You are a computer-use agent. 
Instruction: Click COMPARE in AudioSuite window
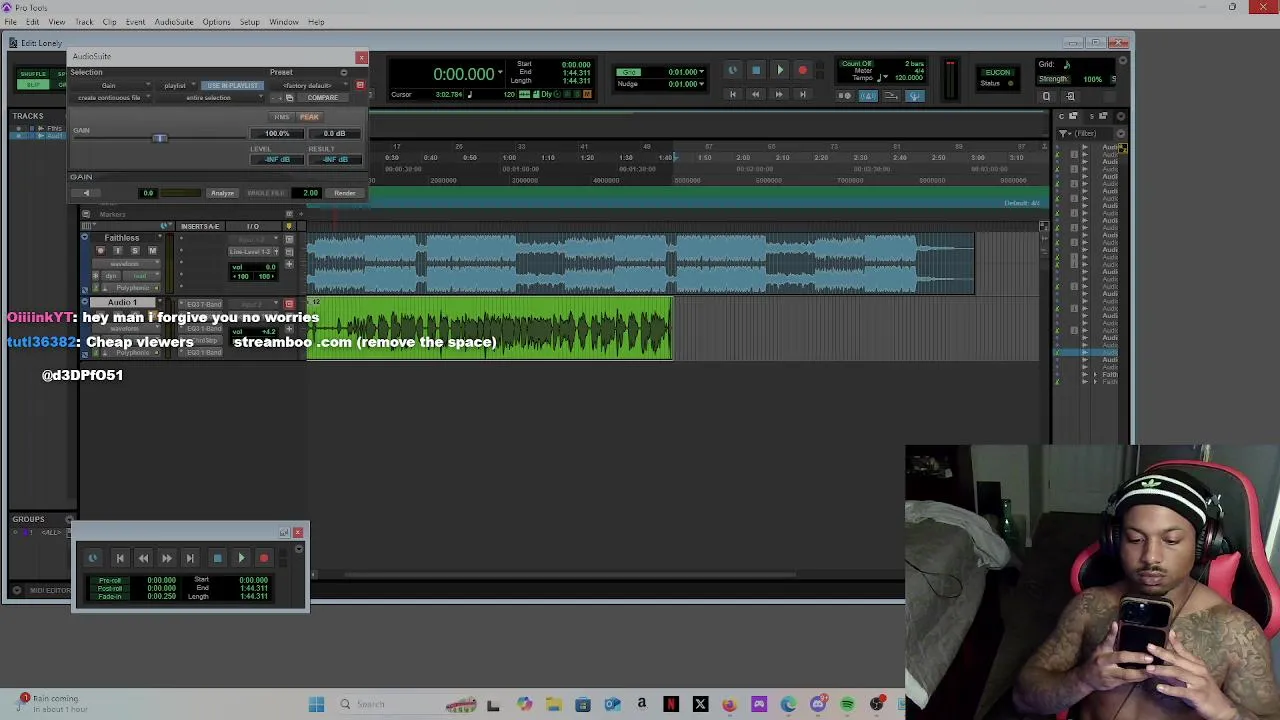pos(322,98)
